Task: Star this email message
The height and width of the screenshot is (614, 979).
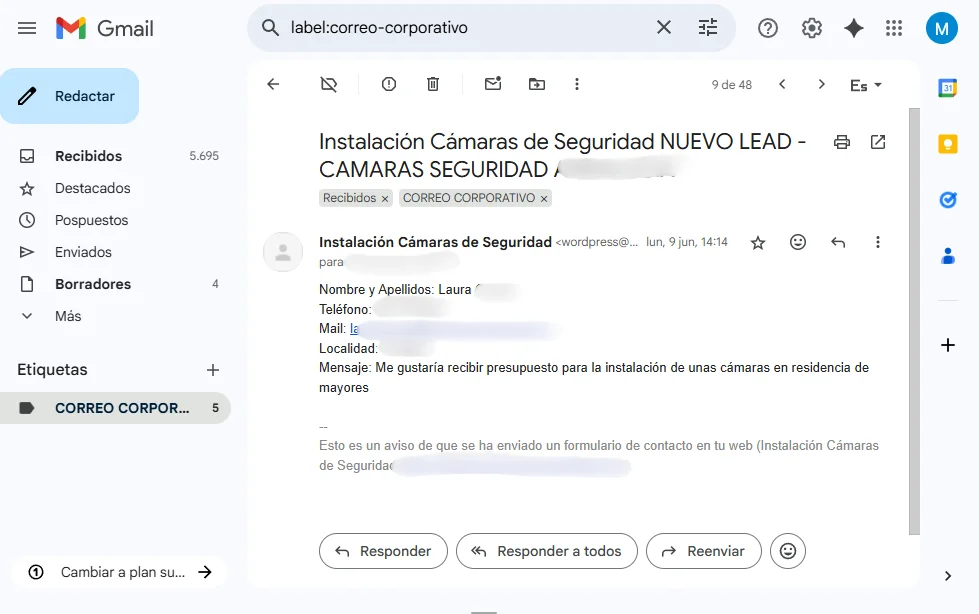Action: [x=758, y=242]
